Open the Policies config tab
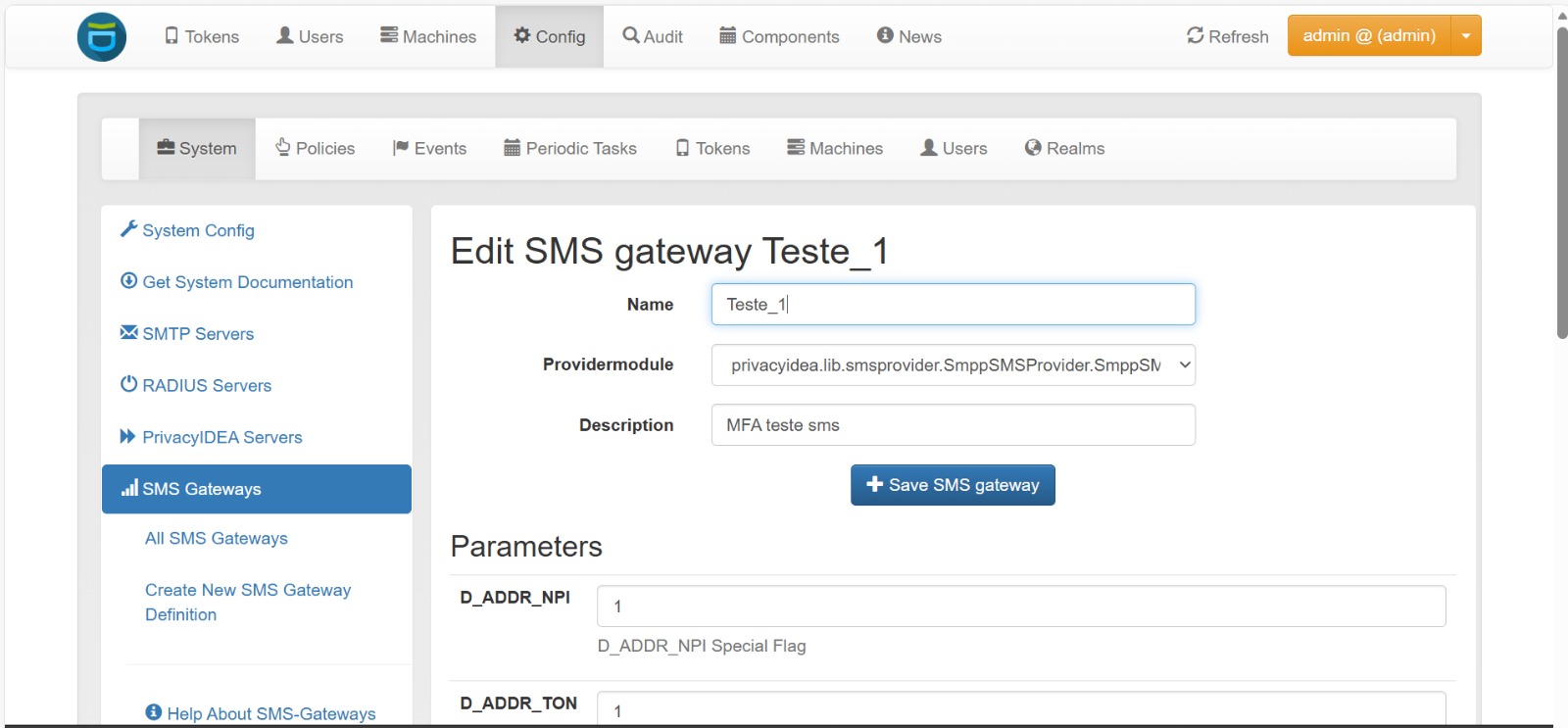 315,149
